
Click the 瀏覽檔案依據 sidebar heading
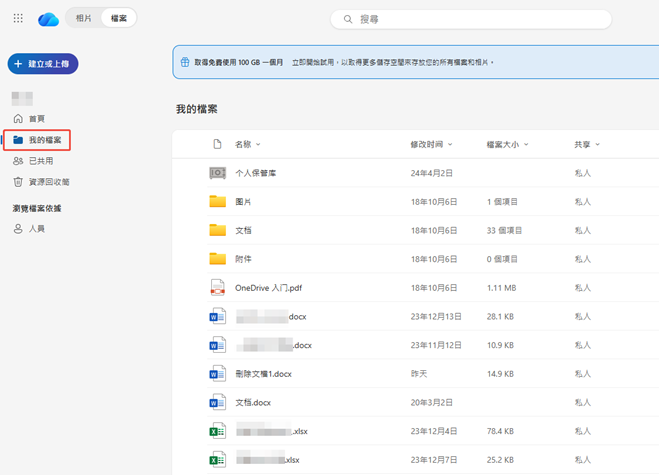(37, 208)
